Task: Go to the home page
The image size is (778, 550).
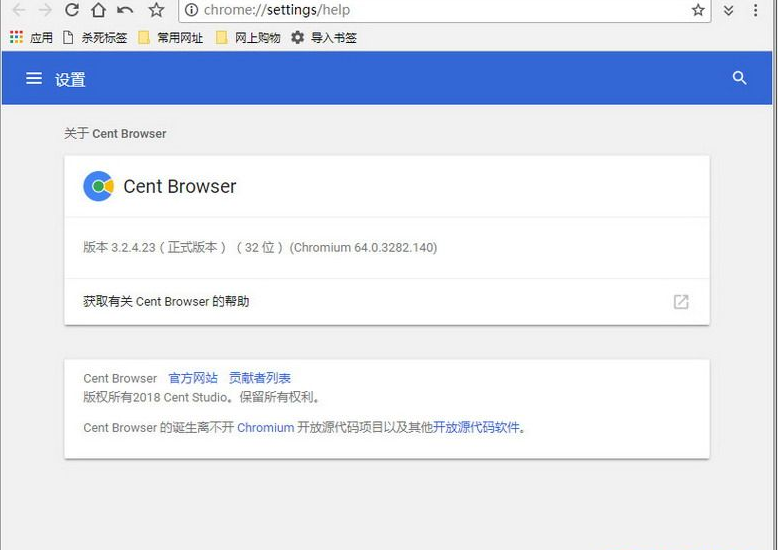Action: click(99, 9)
